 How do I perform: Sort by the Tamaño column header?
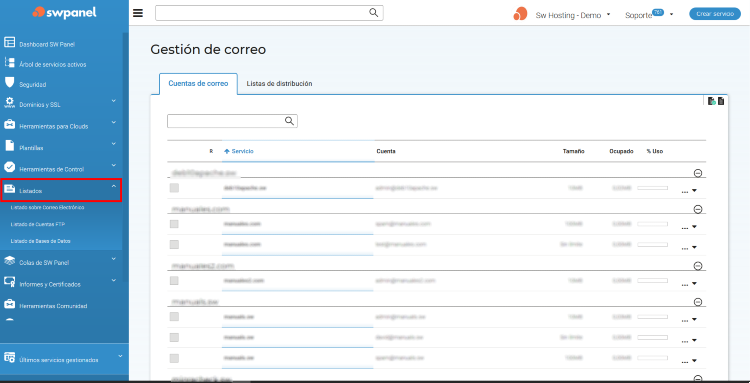point(574,151)
